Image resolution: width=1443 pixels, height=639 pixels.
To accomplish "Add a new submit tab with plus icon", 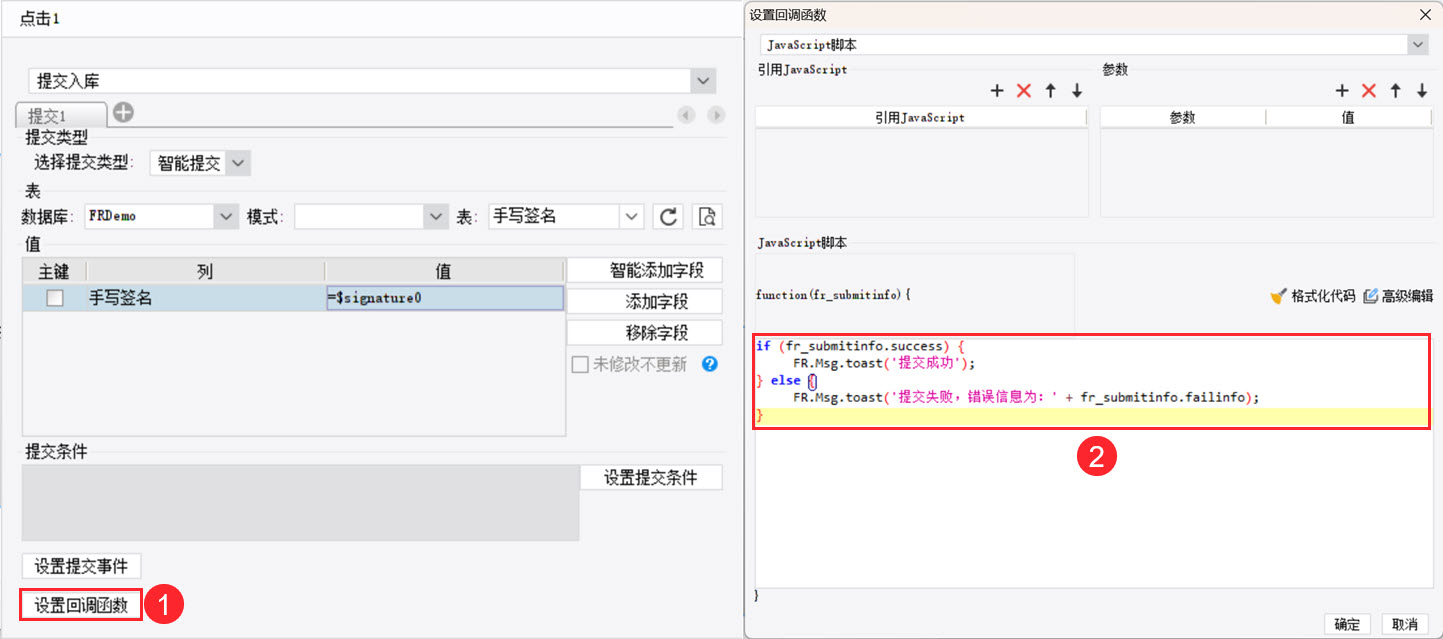I will pyautogui.click(x=123, y=113).
